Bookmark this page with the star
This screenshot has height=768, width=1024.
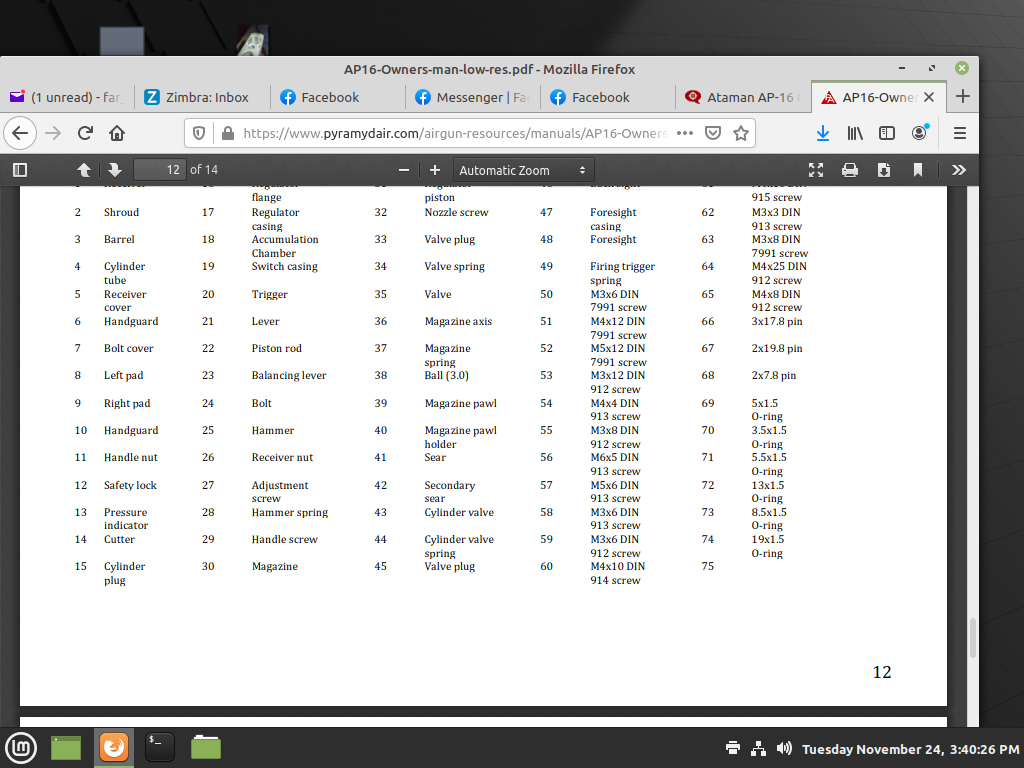(741, 133)
